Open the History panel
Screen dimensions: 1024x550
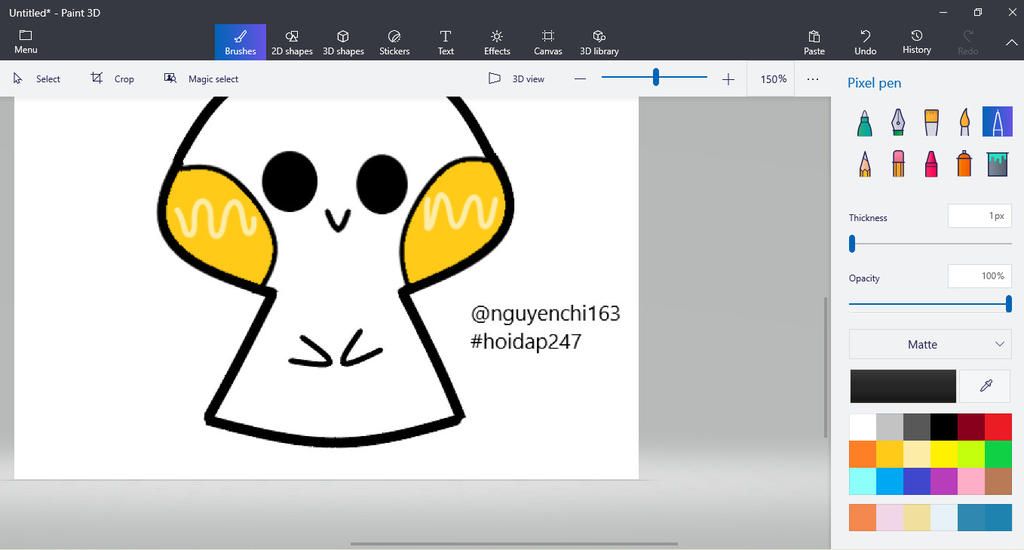point(916,42)
